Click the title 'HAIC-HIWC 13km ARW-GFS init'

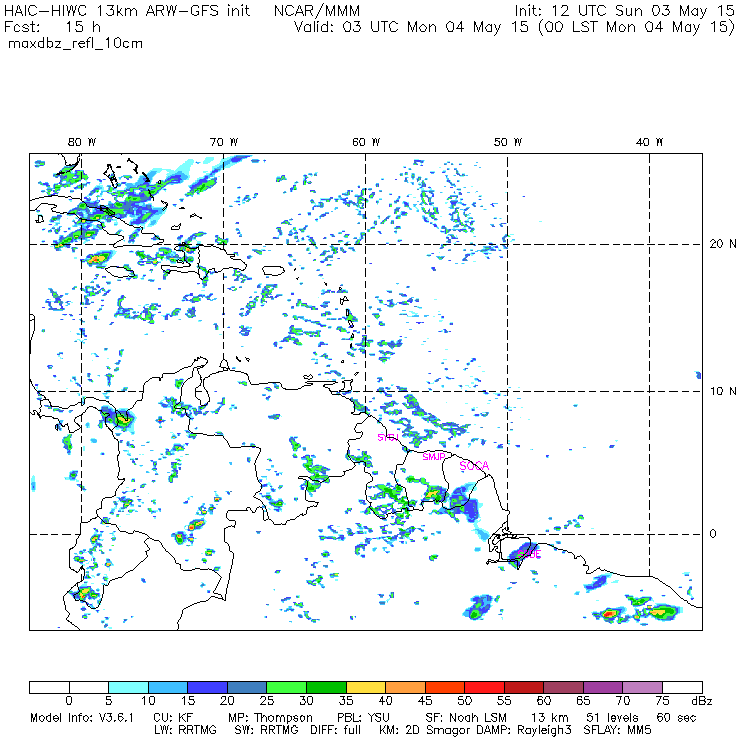[x=127, y=11]
